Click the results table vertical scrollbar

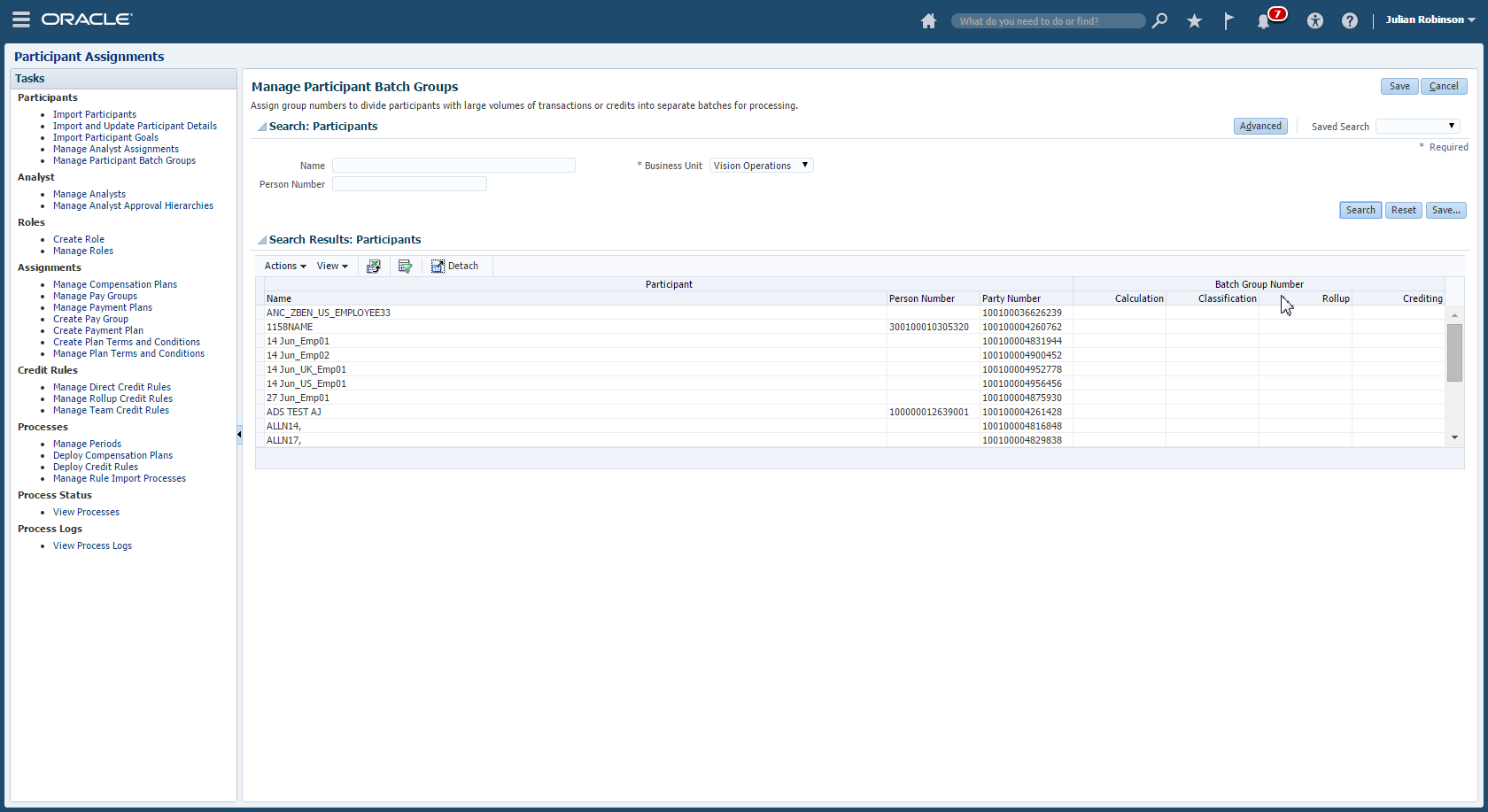(1454, 352)
